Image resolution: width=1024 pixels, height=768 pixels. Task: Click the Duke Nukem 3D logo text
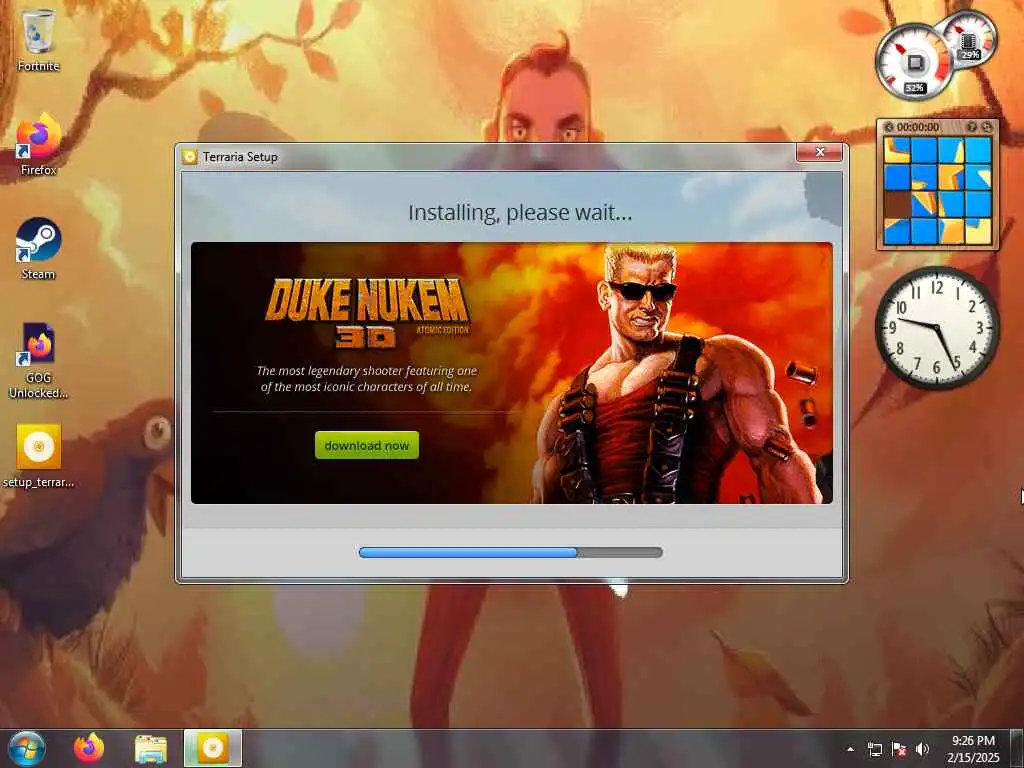pos(367,312)
